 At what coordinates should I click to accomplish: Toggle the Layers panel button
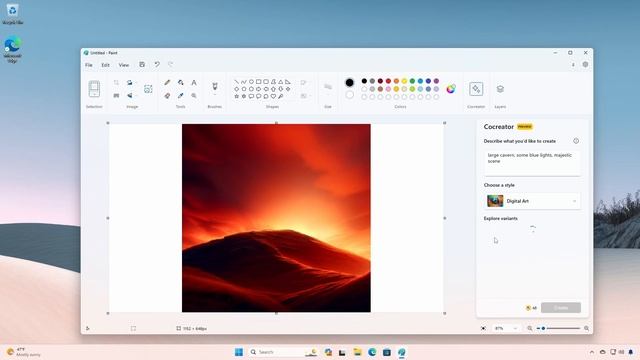click(500, 89)
